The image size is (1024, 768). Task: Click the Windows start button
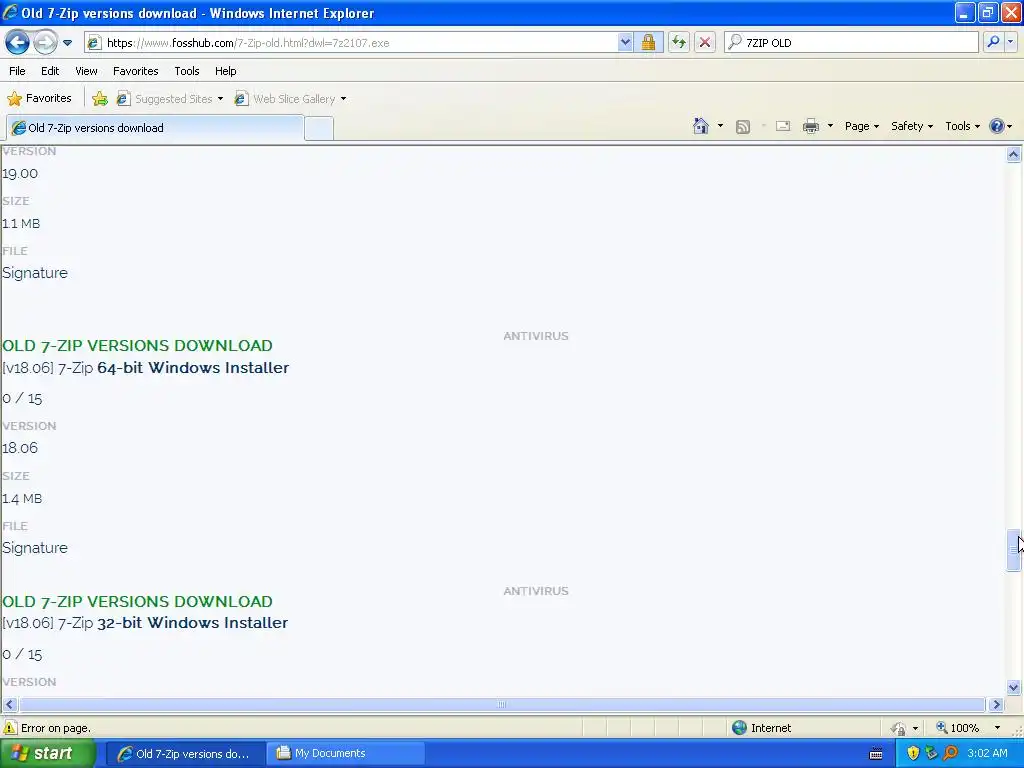point(47,754)
